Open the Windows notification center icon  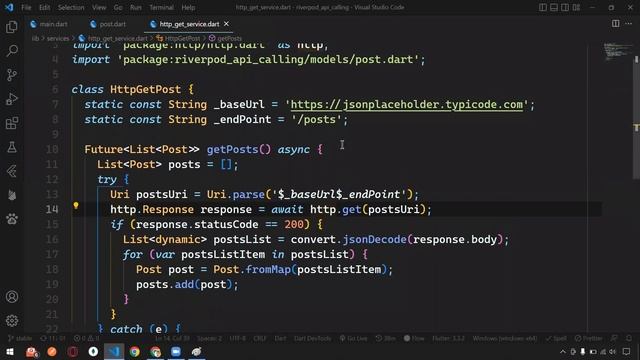pyautogui.click(x=627, y=351)
